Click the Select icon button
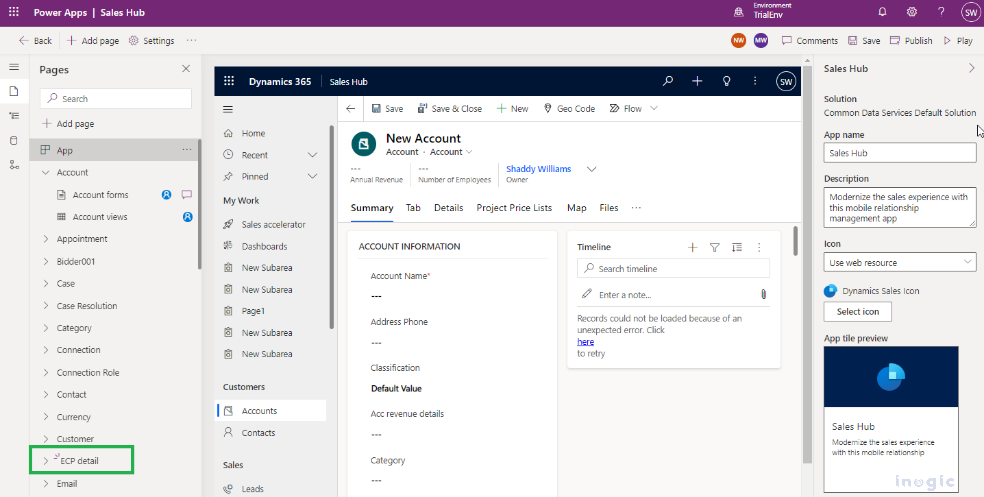The width and height of the screenshot is (984, 497). [x=857, y=311]
